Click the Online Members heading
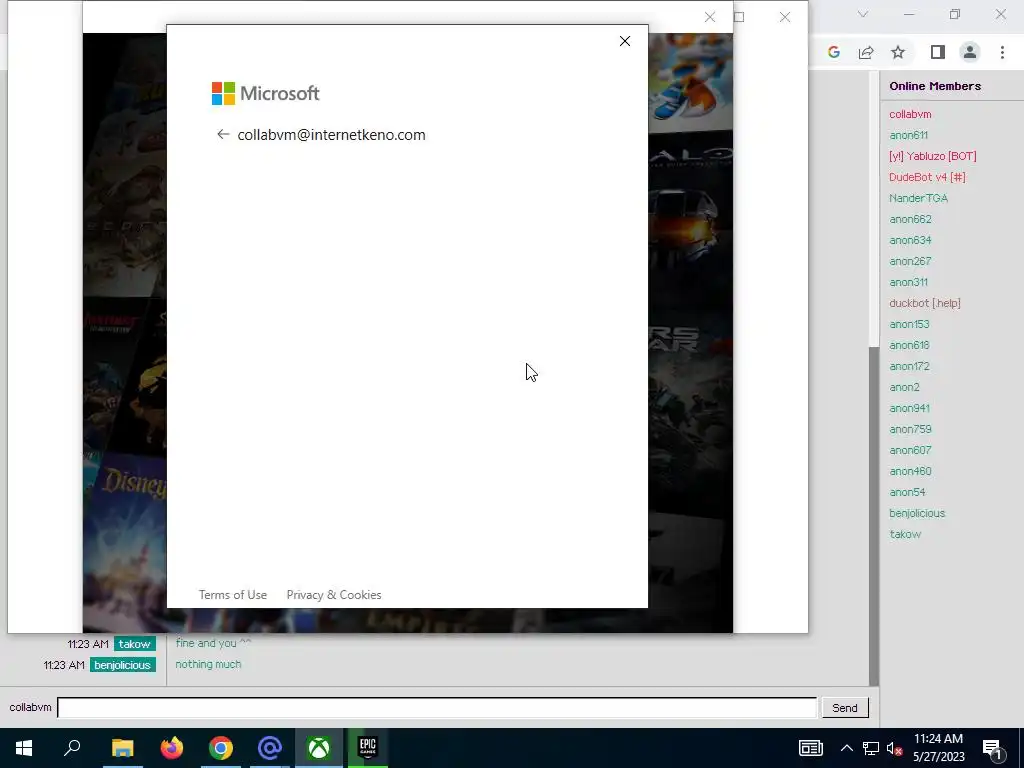 coord(935,86)
